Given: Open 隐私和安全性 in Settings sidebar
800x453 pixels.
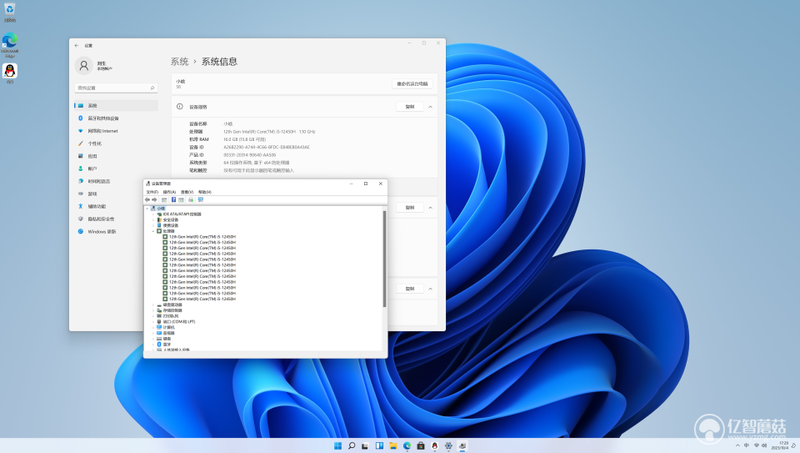Looking at the screenshot, I should click(116, 219).
